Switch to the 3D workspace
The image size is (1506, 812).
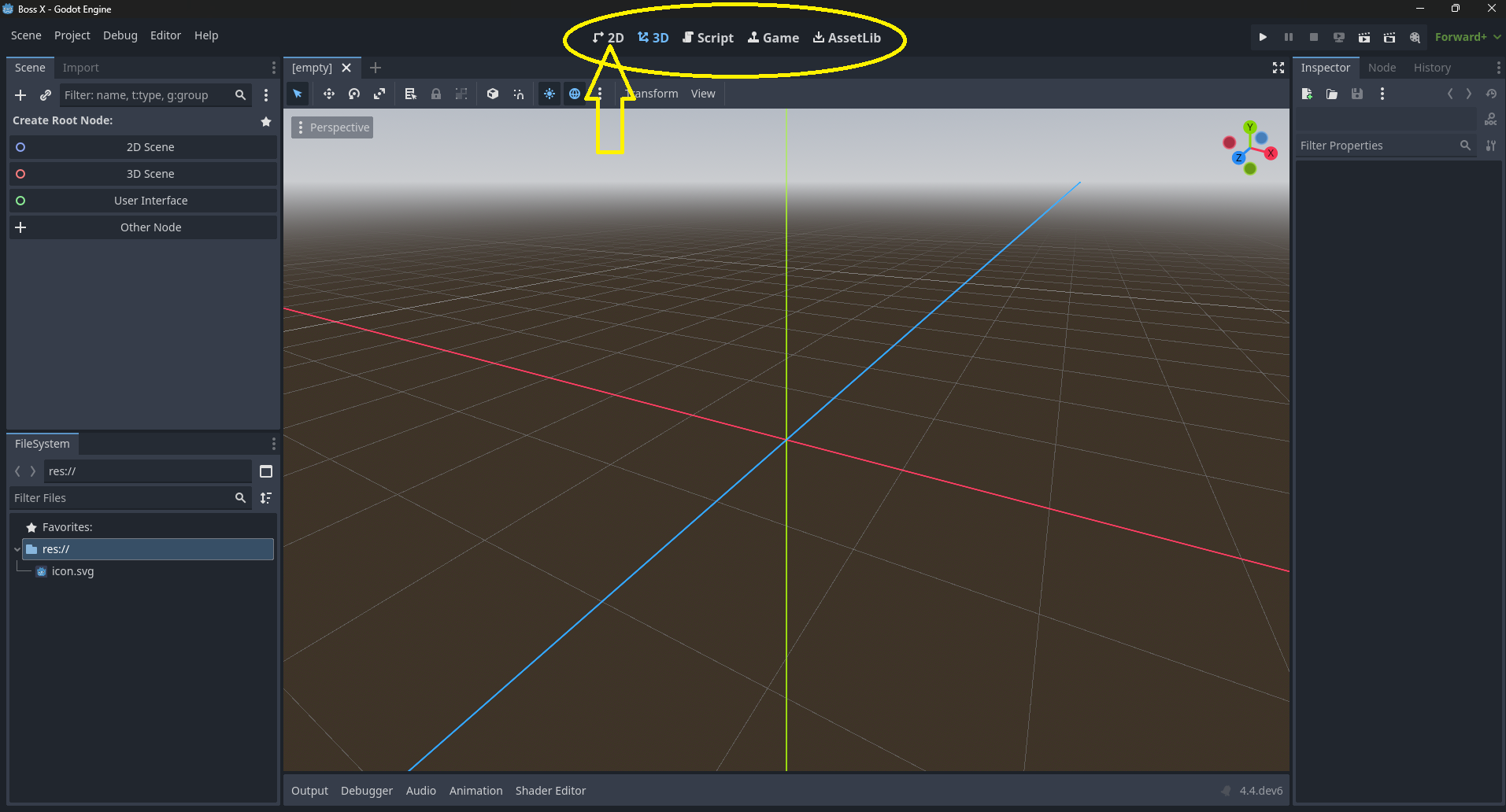pyautogui.click(x=653, y=38)
